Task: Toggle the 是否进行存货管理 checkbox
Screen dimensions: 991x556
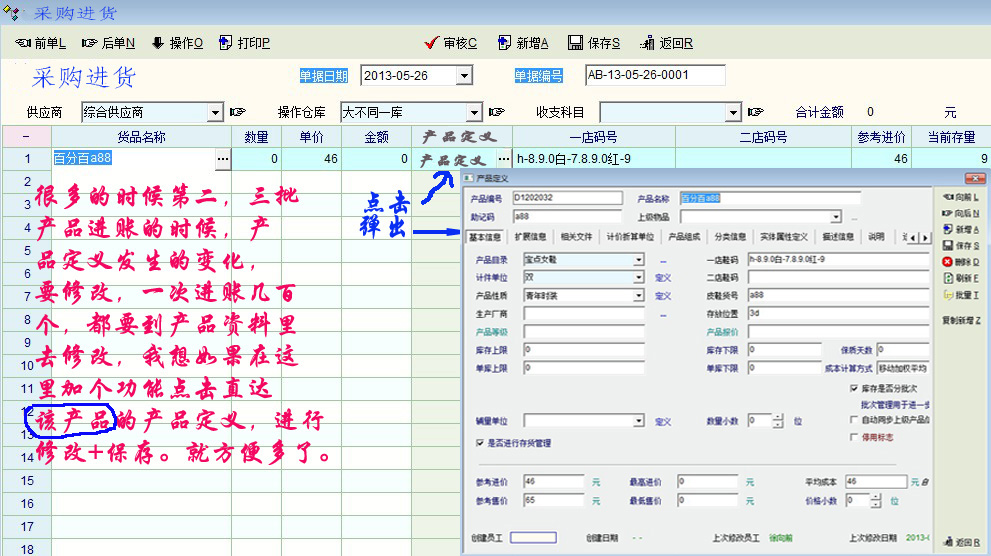Action: pyautogui.click(x=481, y=441)
